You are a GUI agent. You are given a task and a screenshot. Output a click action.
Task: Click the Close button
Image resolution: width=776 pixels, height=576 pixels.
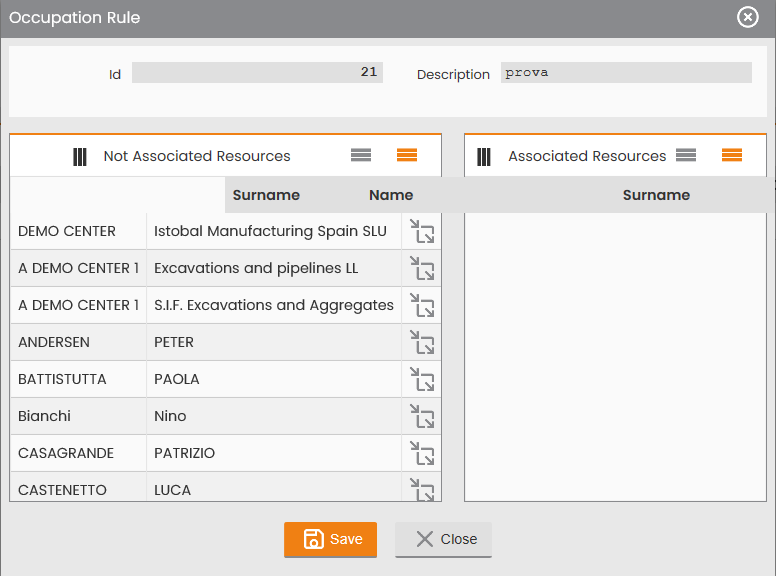pos(443,539)
